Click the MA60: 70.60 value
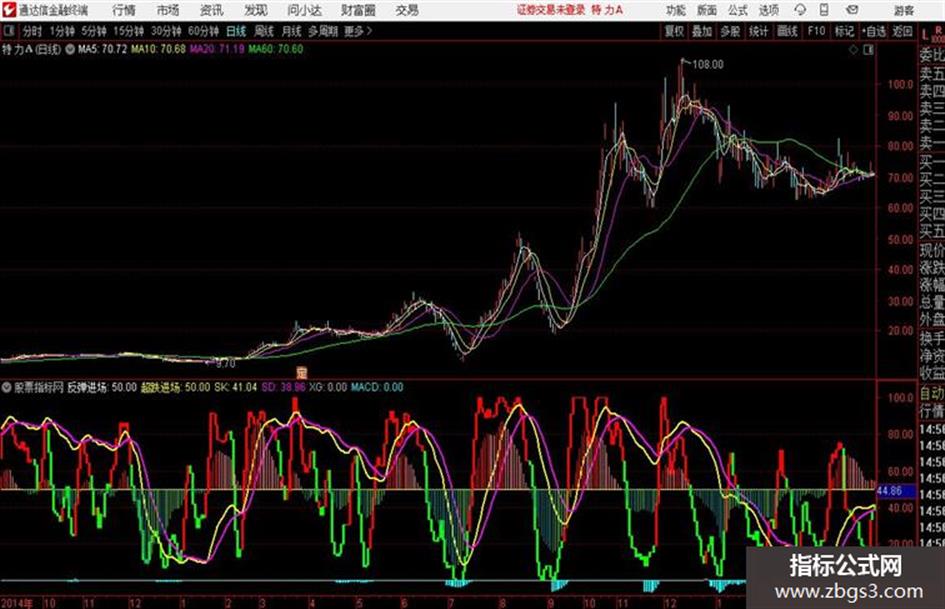The image size is (945, 609). click(276, 49)
